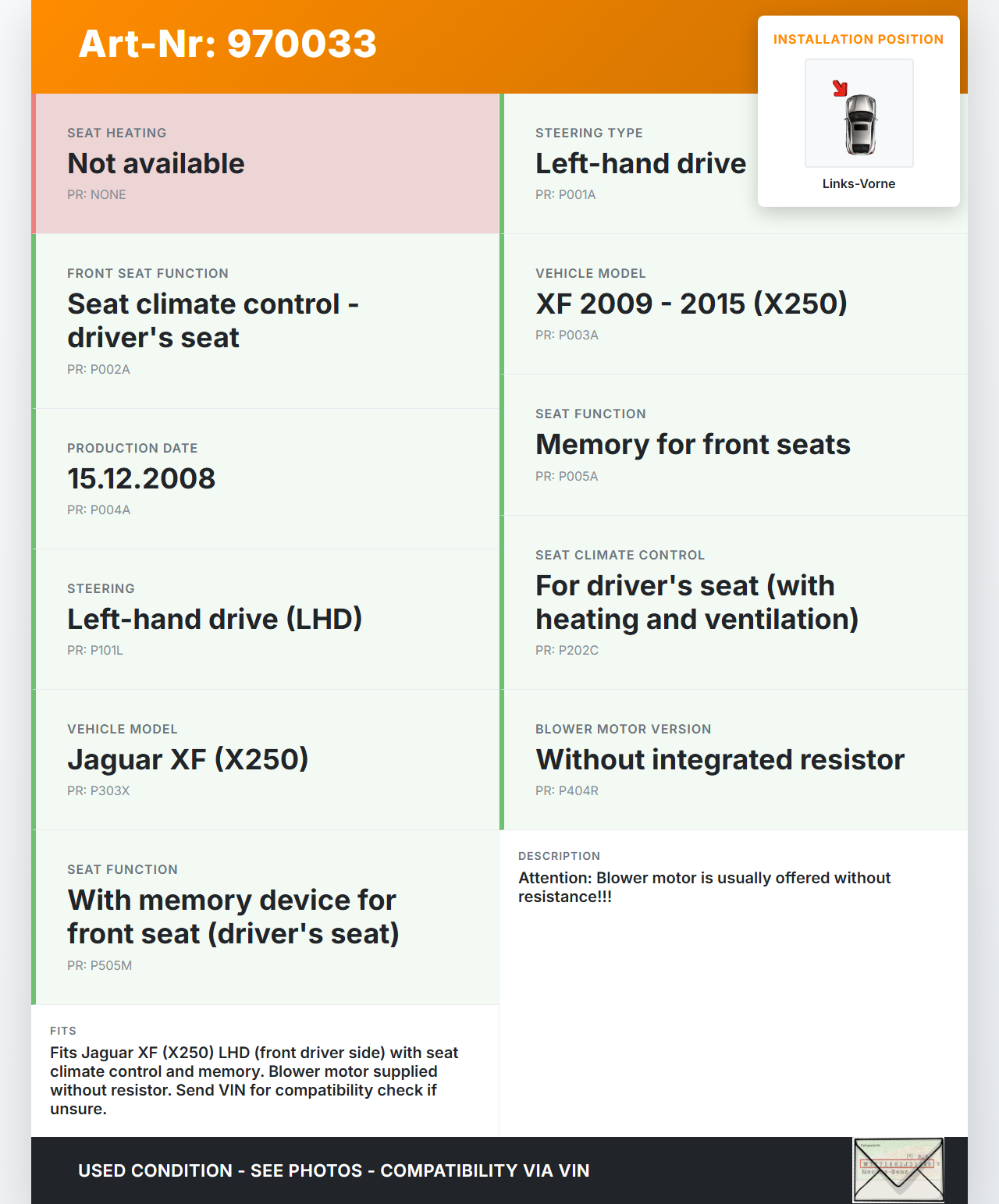999x1204 pixels.
Task: Click the Art-Nr: 970033 heading
Action: click(x=228, y=44)
